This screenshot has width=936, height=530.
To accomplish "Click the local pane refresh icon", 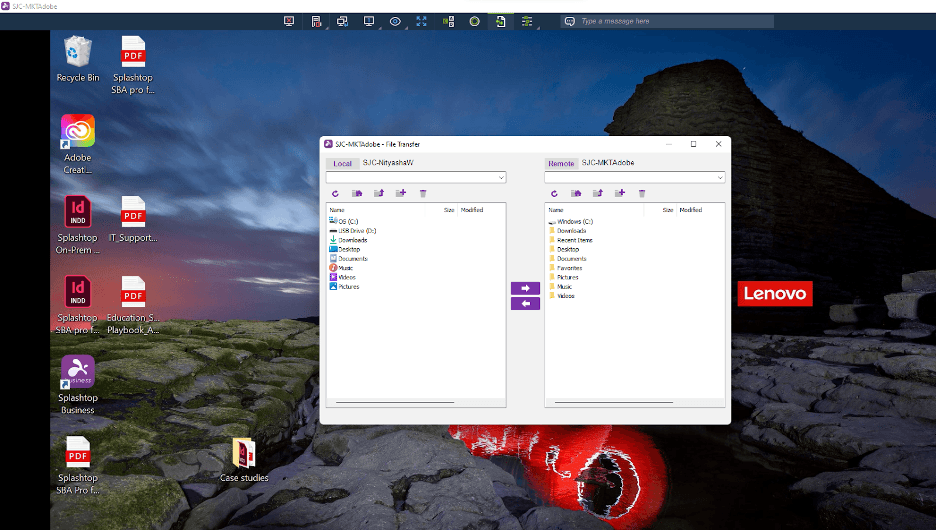I will point(335,193).
